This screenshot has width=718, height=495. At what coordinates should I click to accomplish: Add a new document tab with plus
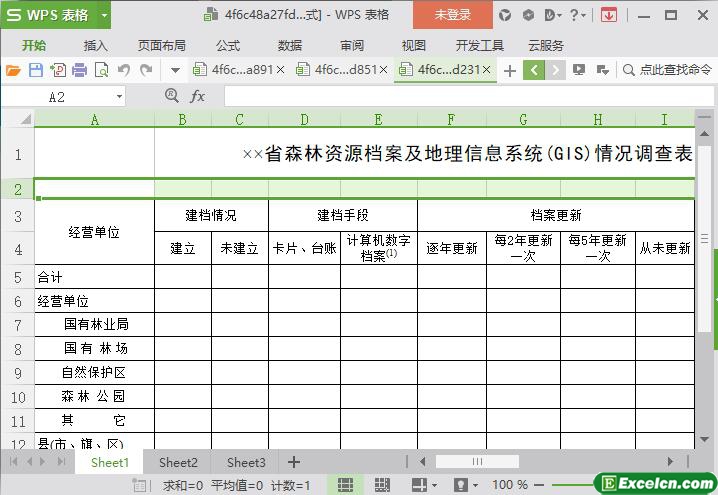point(510,71)
